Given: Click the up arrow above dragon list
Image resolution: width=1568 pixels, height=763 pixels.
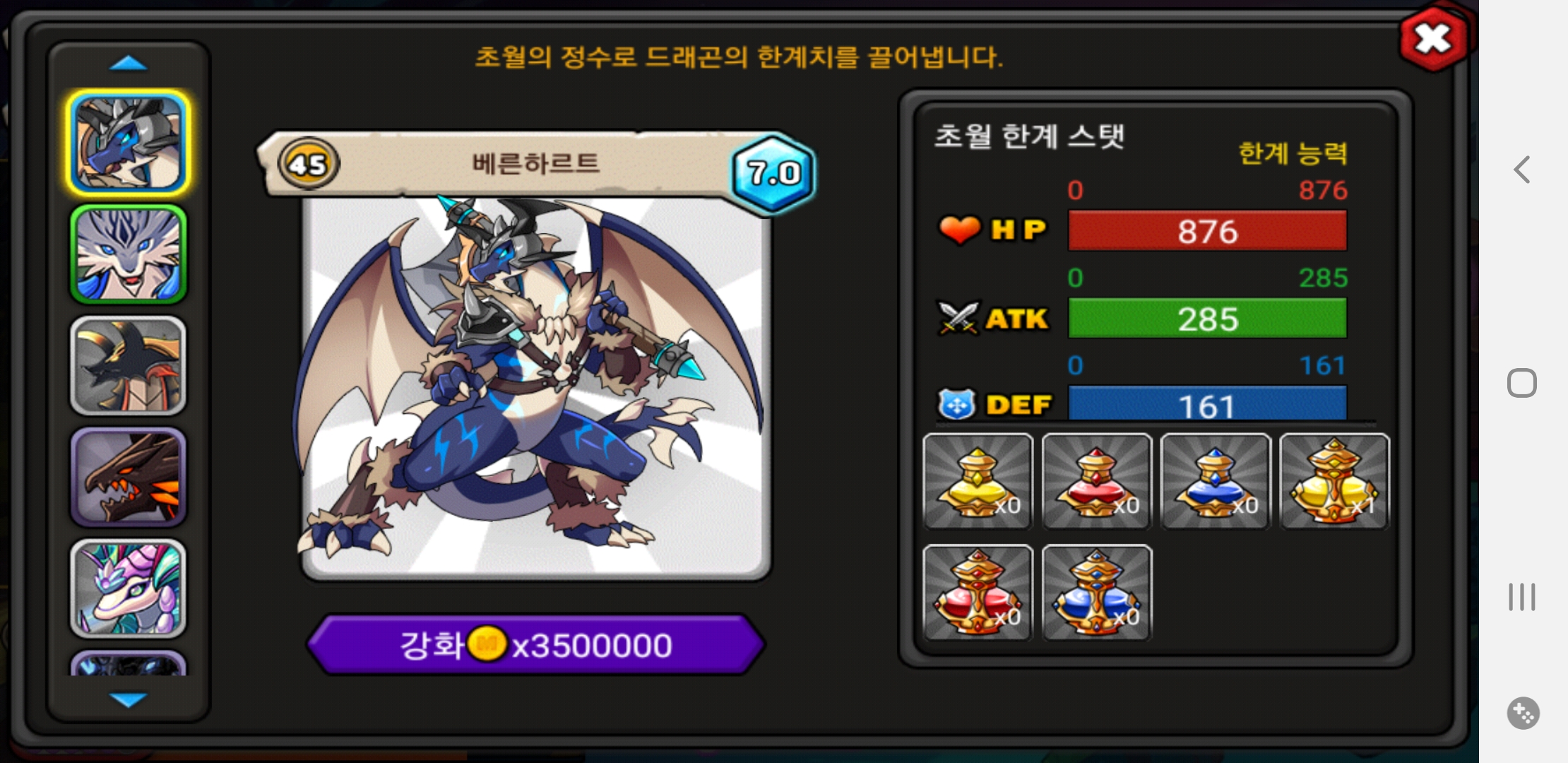Looking at the screenshot, I should click(x=129, y=64).
